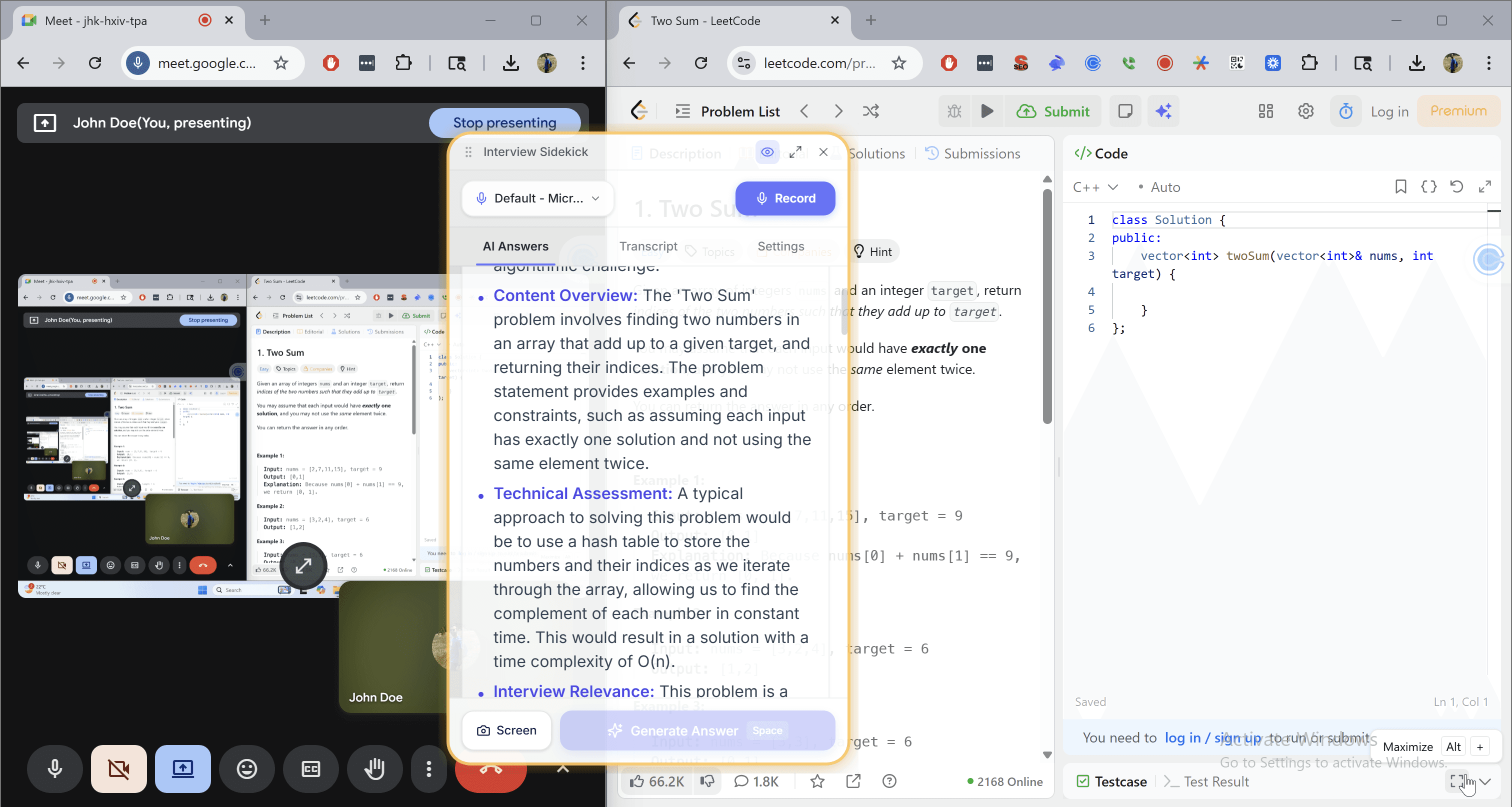
Task: Collapse the Meet controls with the chevron
Action: (562, 769)
